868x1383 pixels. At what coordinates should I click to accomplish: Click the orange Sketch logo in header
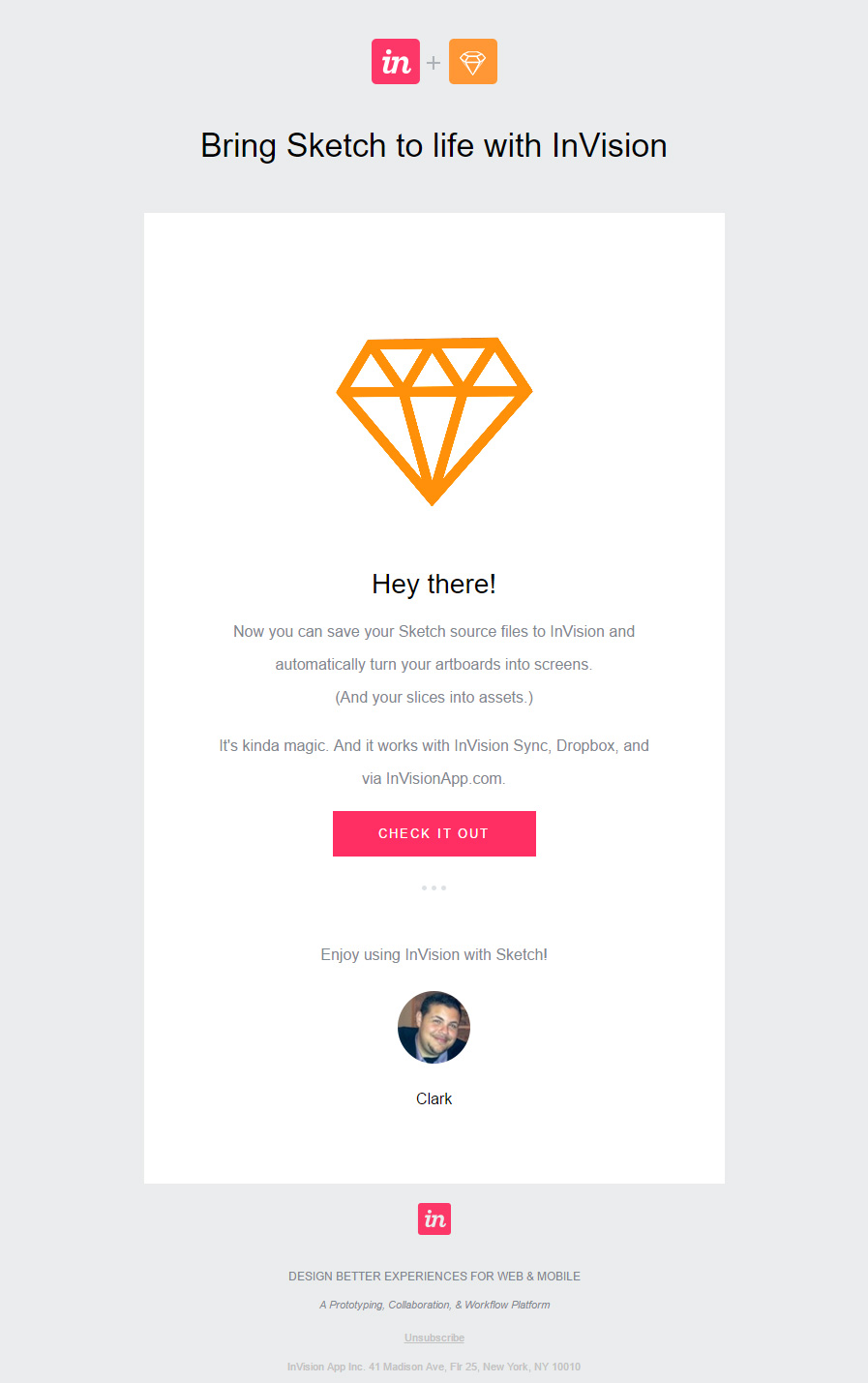(472, 62)
